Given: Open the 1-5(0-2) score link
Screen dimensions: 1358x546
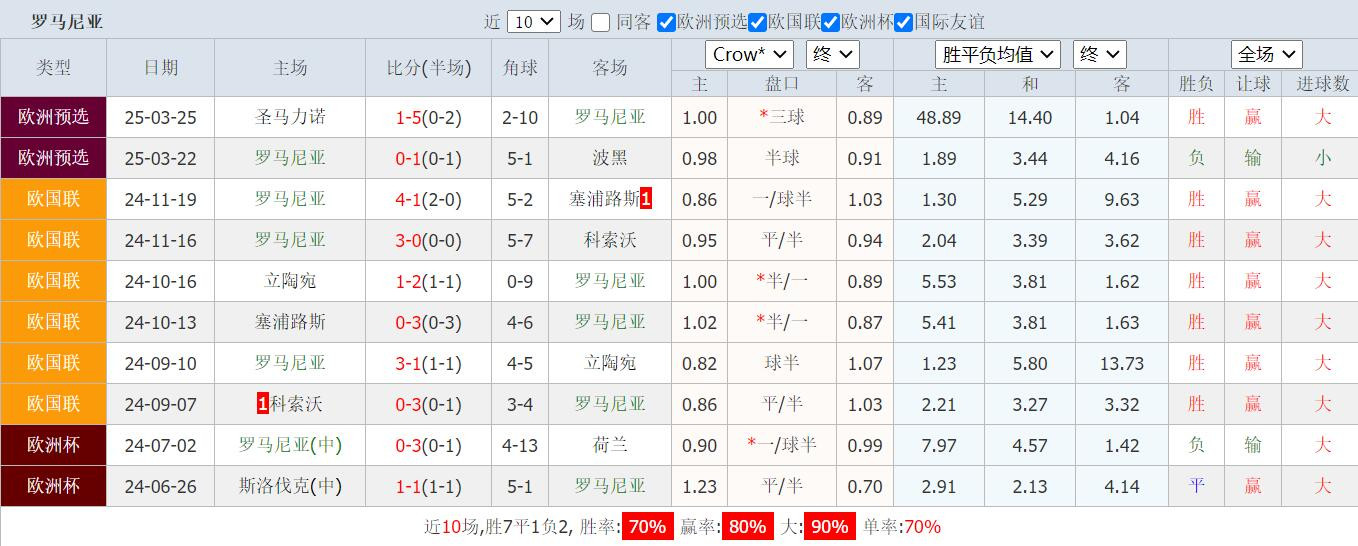Looking at the screenshot, I should click(428, 117).
